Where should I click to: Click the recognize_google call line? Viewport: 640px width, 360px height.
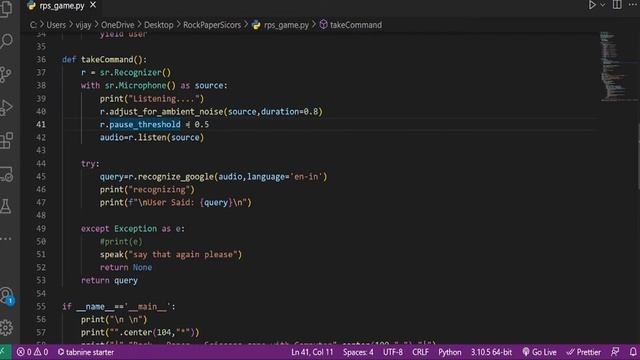[x=213, y=177]
